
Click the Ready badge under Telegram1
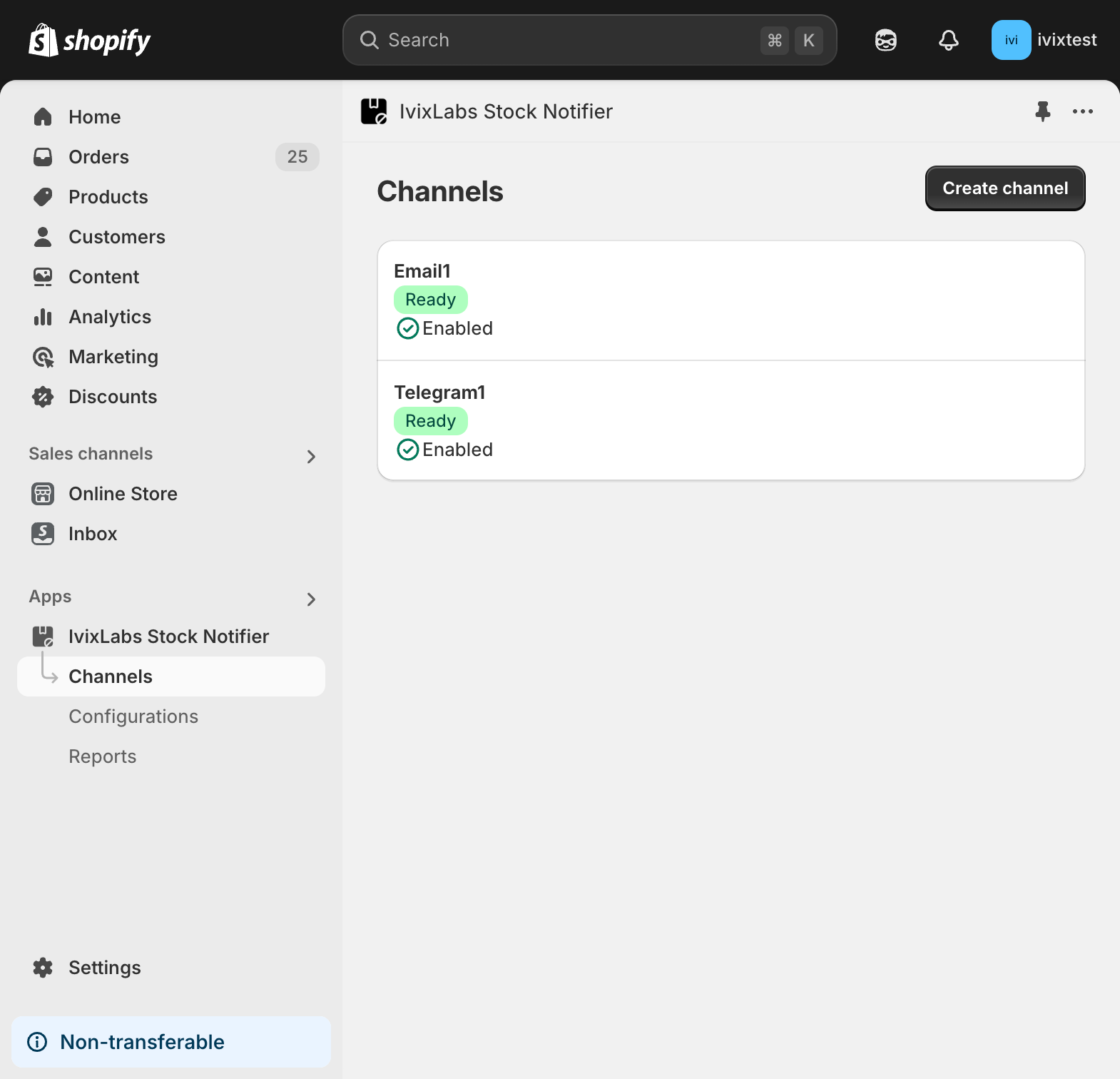click(x=431, y=421)
